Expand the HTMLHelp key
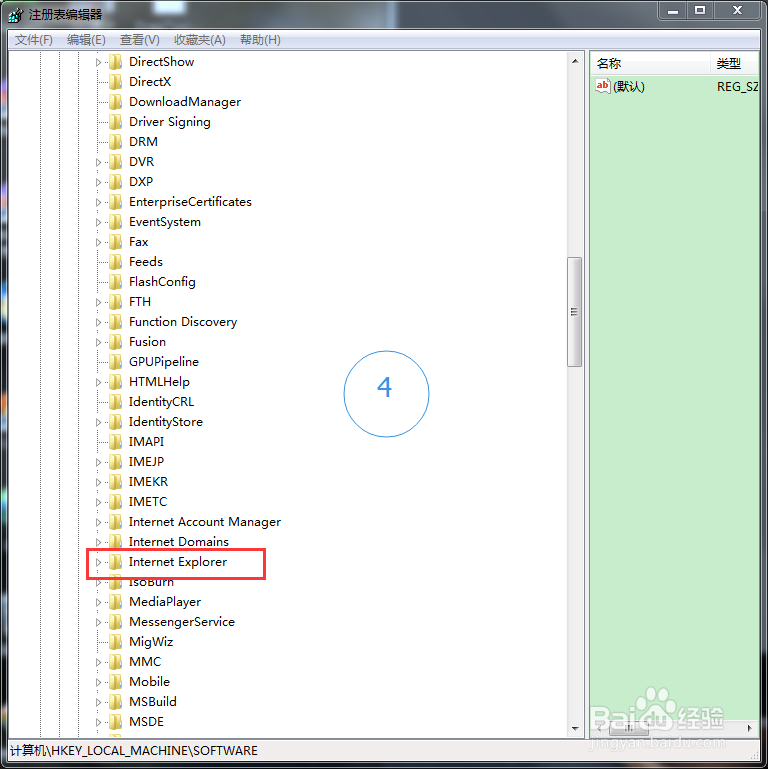This screenshot has width=768, height=769. click(98, 383)
